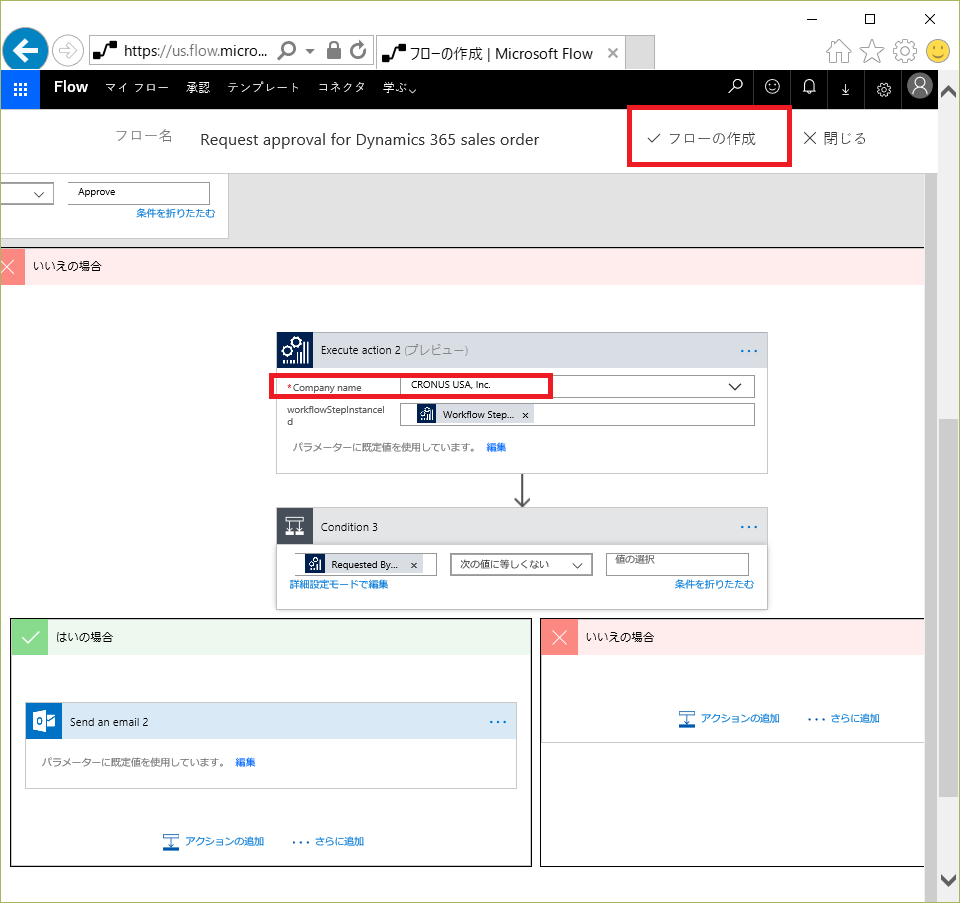Click the search icon in Flow header
This screenshot has width=960, height=903.
click(735, 87)
